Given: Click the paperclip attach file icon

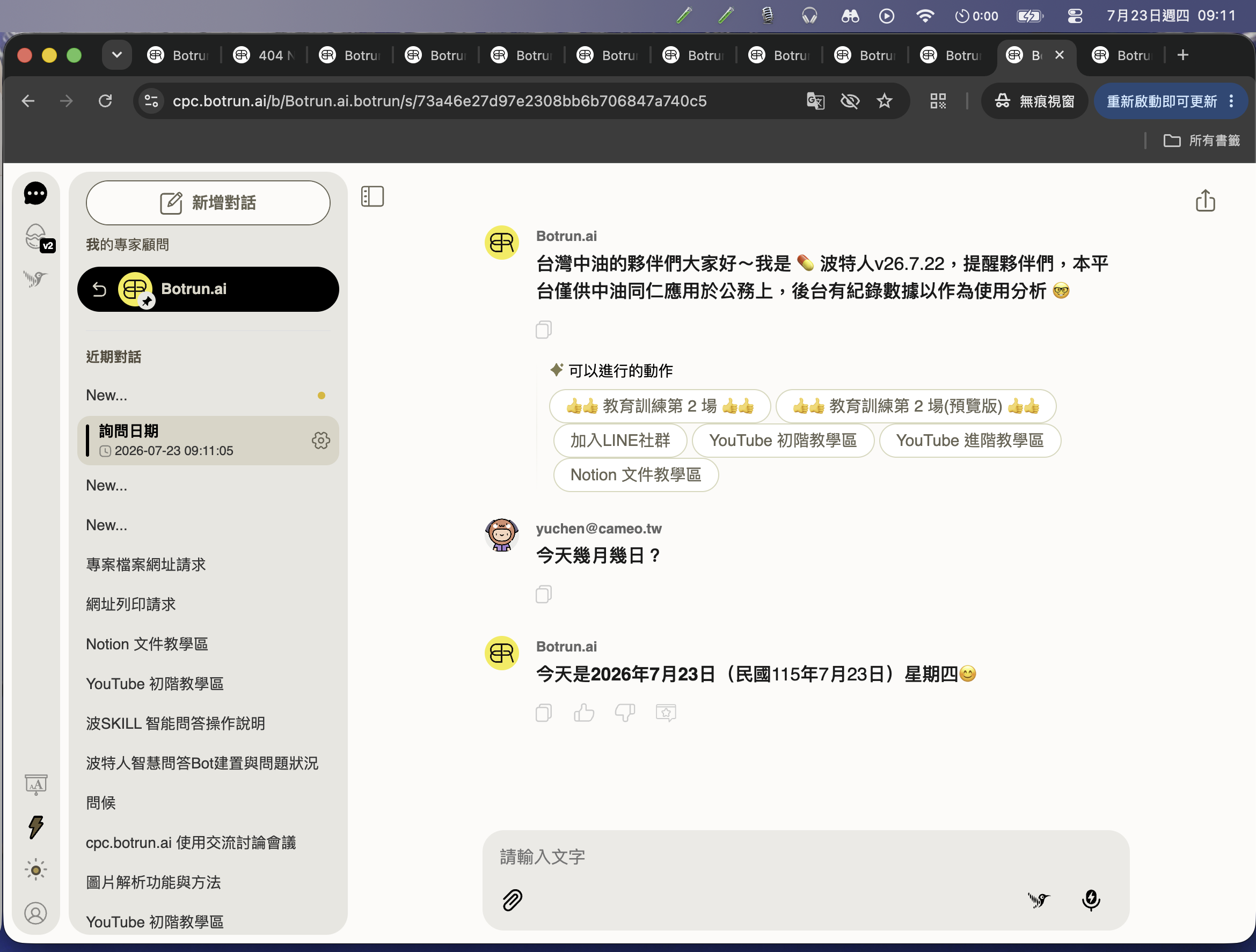Looking at the screenshot, I should coord(512,900).
